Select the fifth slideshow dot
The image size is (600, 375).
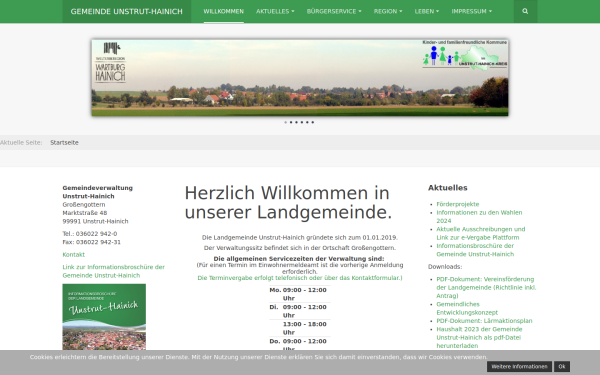coord(307,122)
